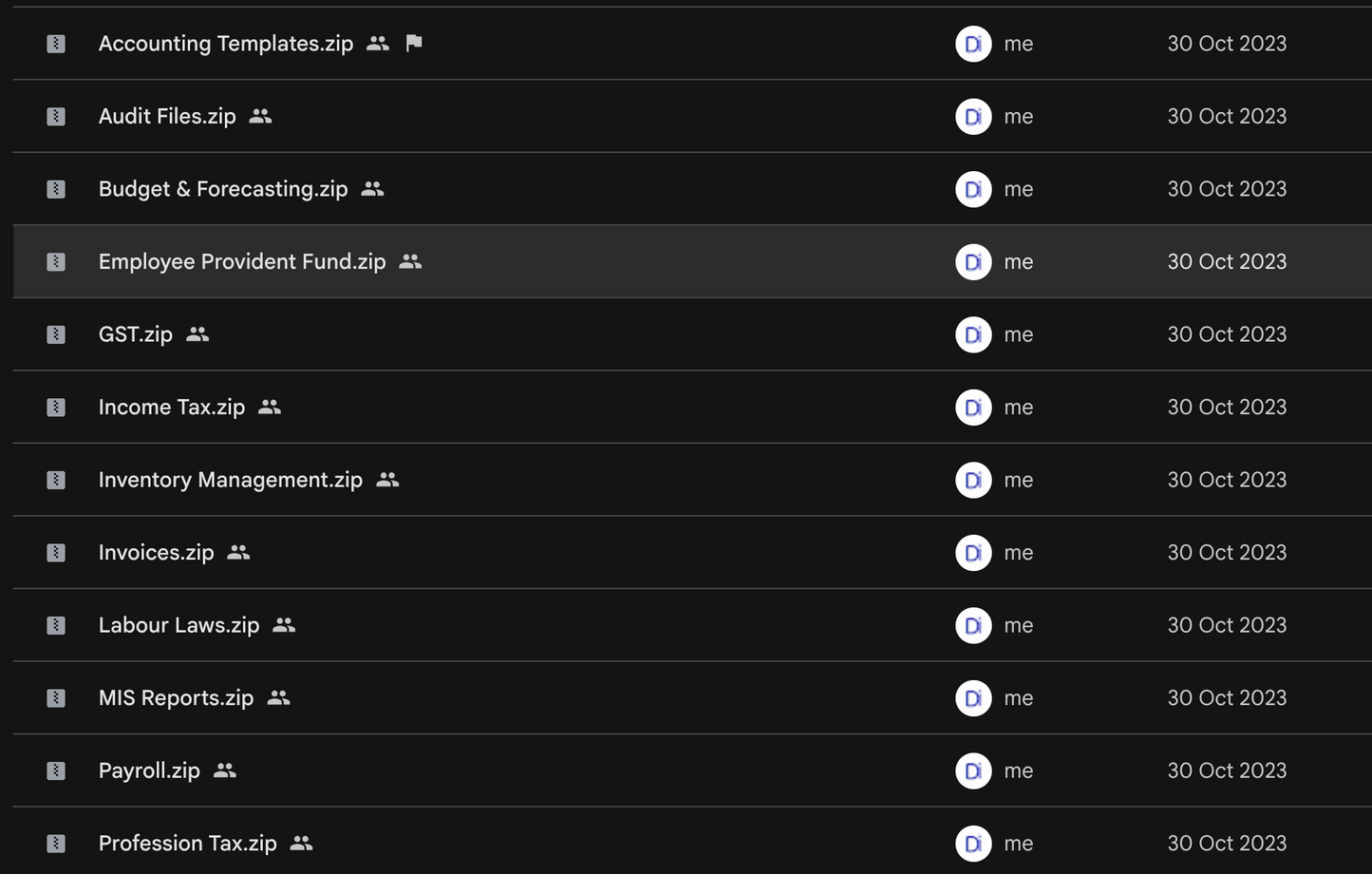Select GST.zip file name
Image resolution: width=1372 pixels, height=874 pixels.
[136, 334]
